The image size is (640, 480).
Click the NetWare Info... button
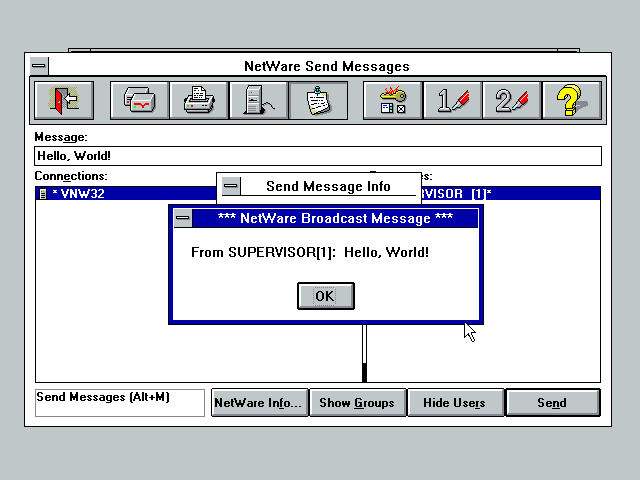(260, 403)
